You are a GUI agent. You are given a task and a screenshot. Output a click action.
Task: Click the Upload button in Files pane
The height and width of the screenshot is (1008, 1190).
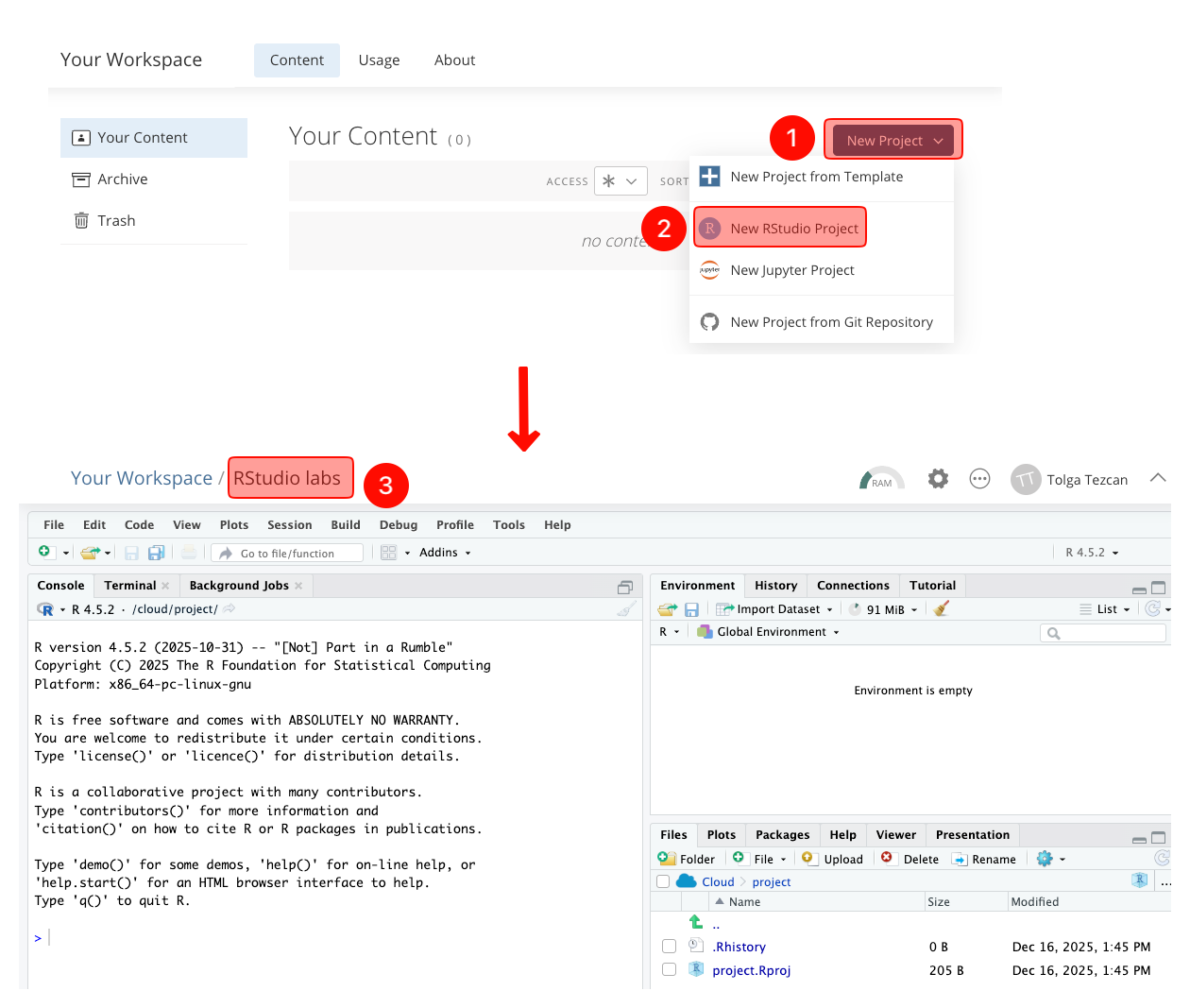click(832, 859)
